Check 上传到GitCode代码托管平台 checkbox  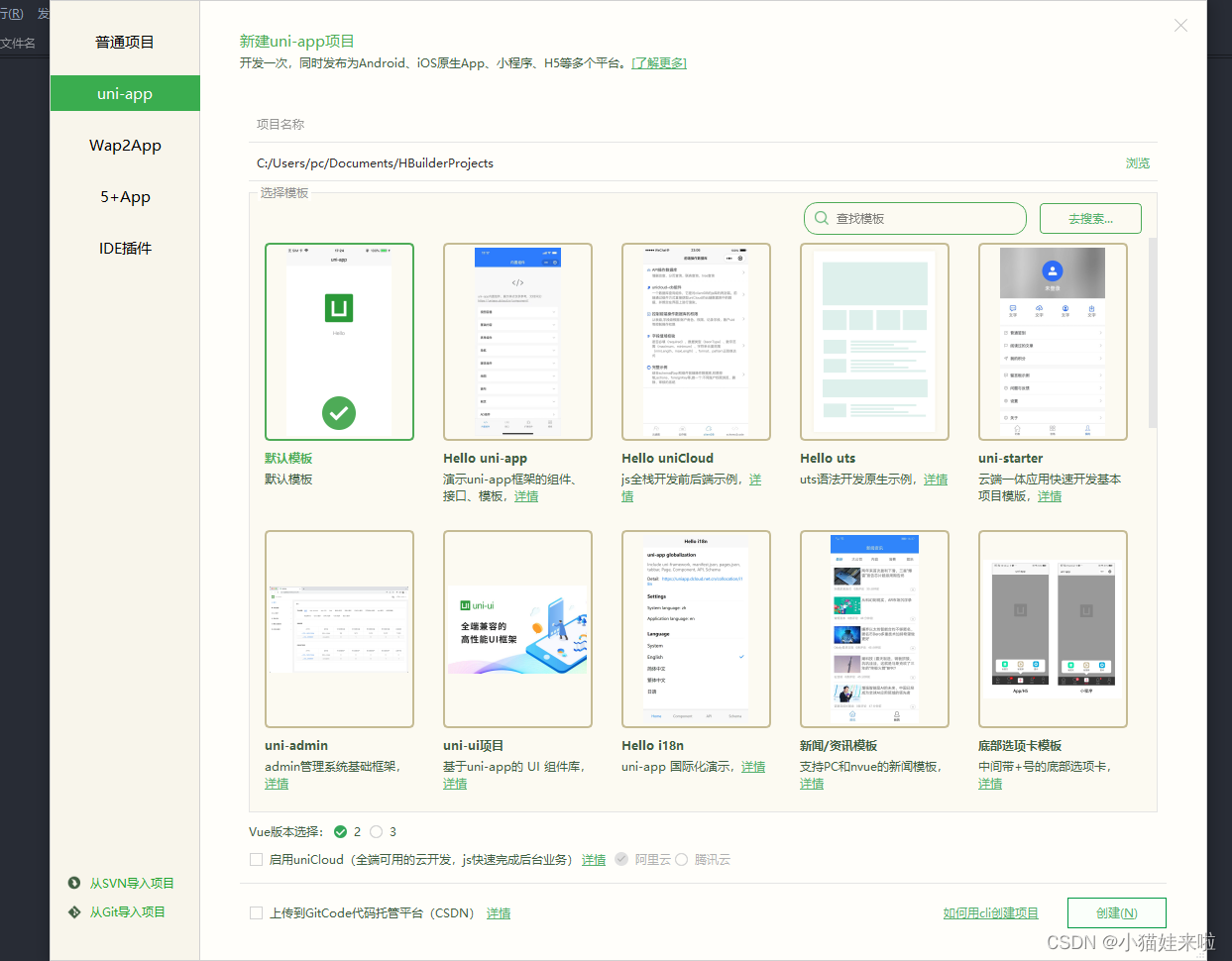(x=257, y=913)
